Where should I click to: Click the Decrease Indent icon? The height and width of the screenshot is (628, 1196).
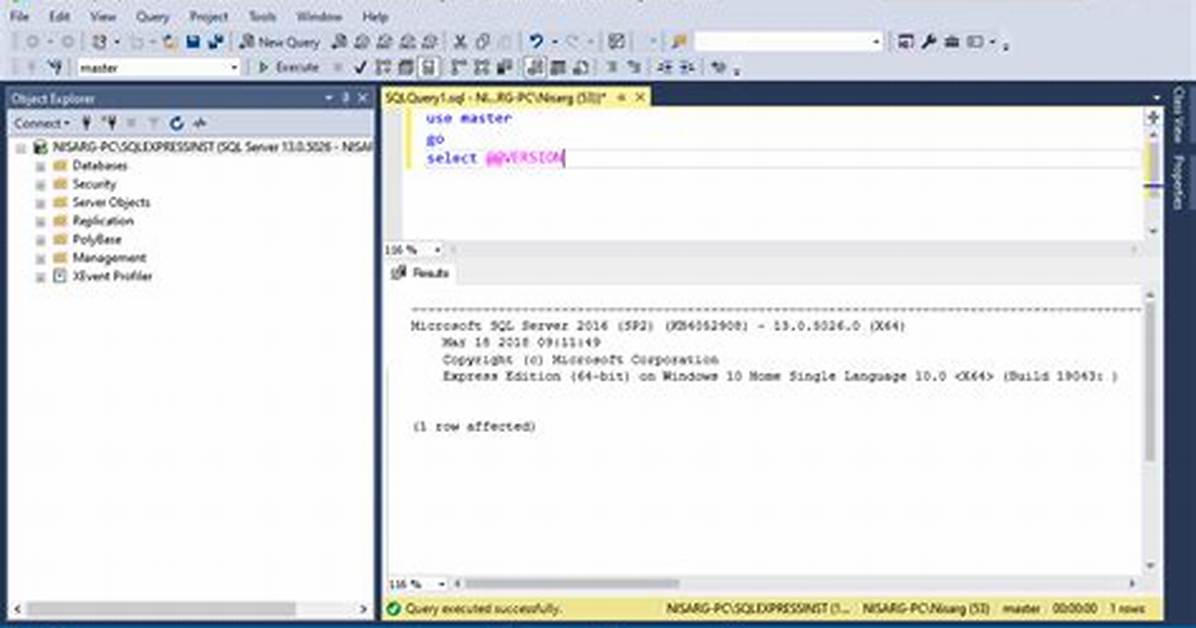[x=665, y=68]
